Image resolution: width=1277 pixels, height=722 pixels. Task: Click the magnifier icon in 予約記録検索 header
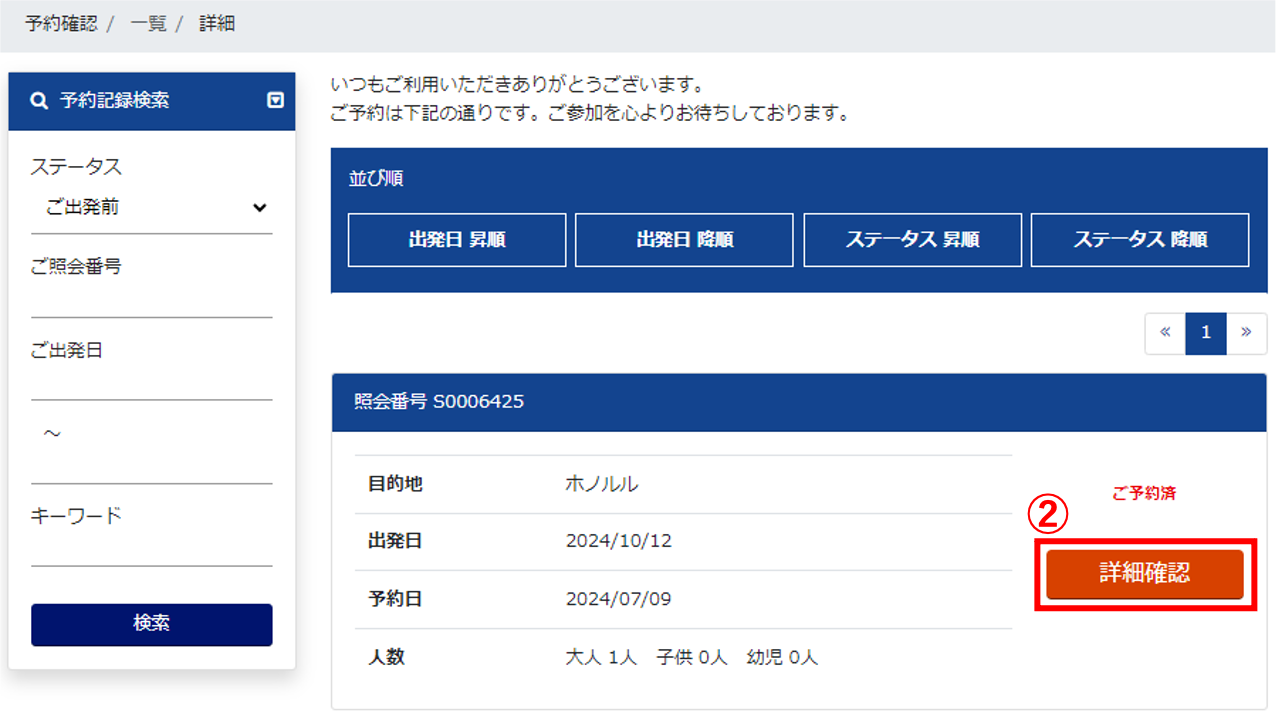pos(39,101)
